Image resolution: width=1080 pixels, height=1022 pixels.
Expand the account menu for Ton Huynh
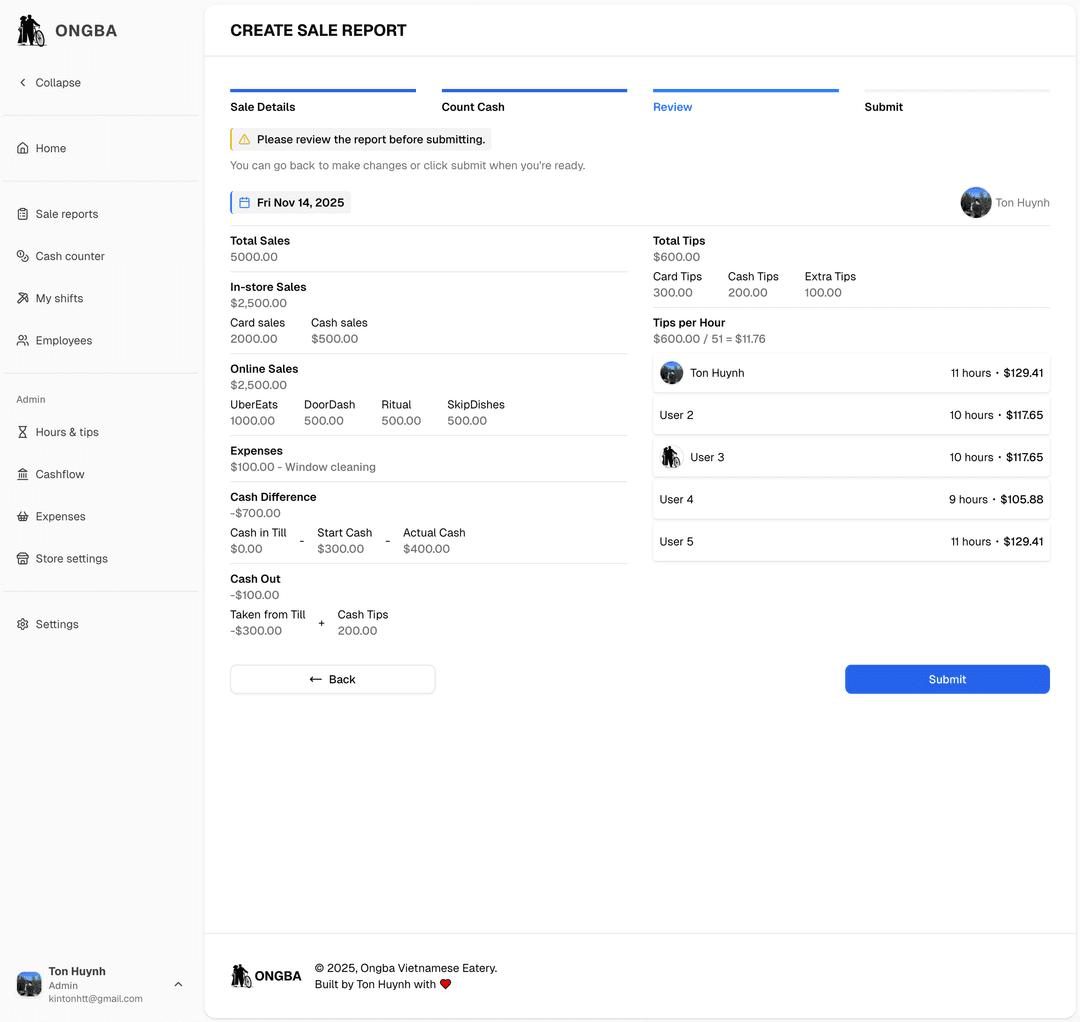pyautogui.click(x=178, y=984)
